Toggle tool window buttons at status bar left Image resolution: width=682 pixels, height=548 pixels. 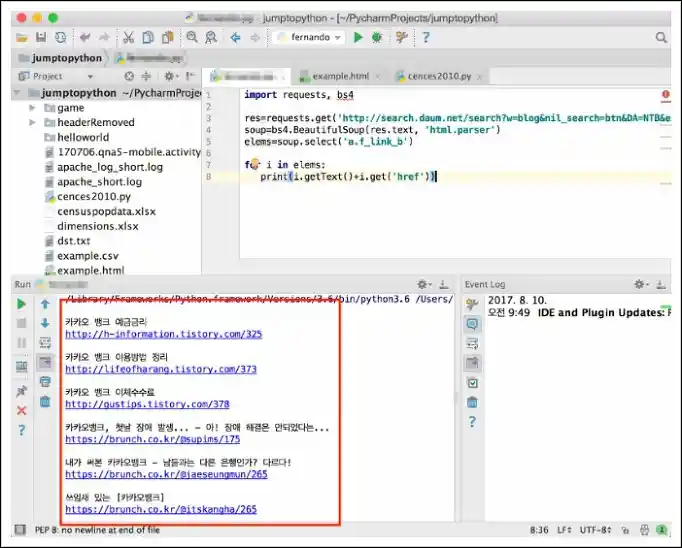[x=20, y=529]
